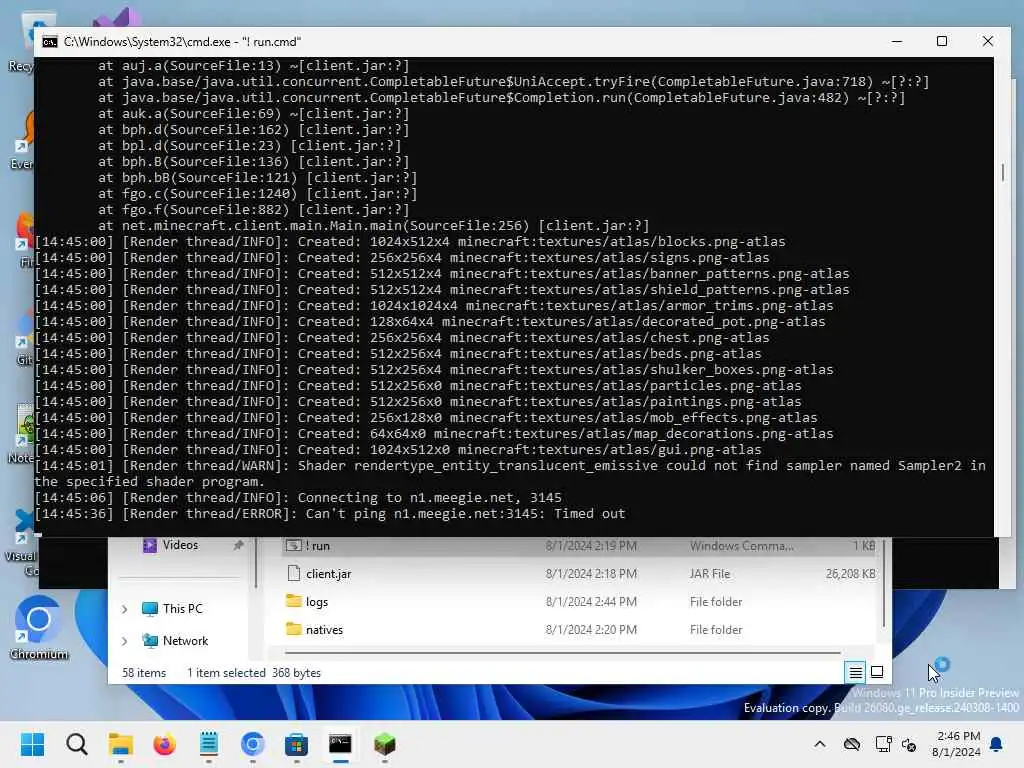Click Explorer's horizontal scrollbar
Screen dimensions: 1024x768
(563, 652)
